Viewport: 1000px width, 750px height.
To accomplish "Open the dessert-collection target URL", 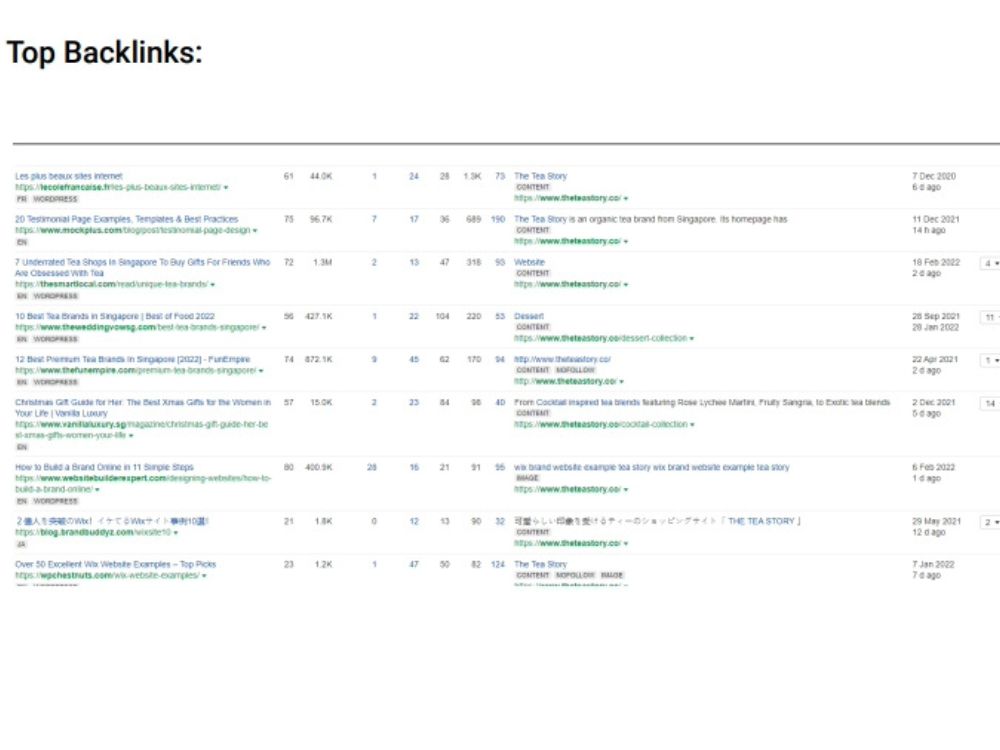I will coord(601,338).
